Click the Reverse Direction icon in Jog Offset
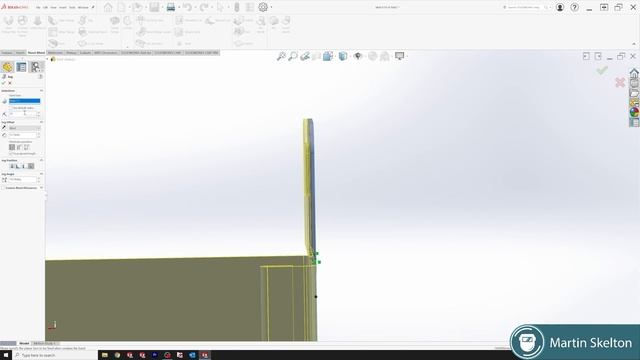 click(x=4, y=128)
